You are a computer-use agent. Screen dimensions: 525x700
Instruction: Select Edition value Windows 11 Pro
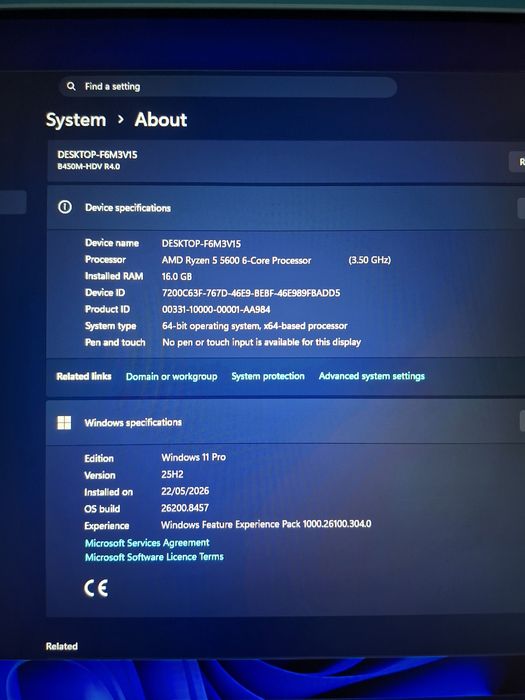pos(193,457)
